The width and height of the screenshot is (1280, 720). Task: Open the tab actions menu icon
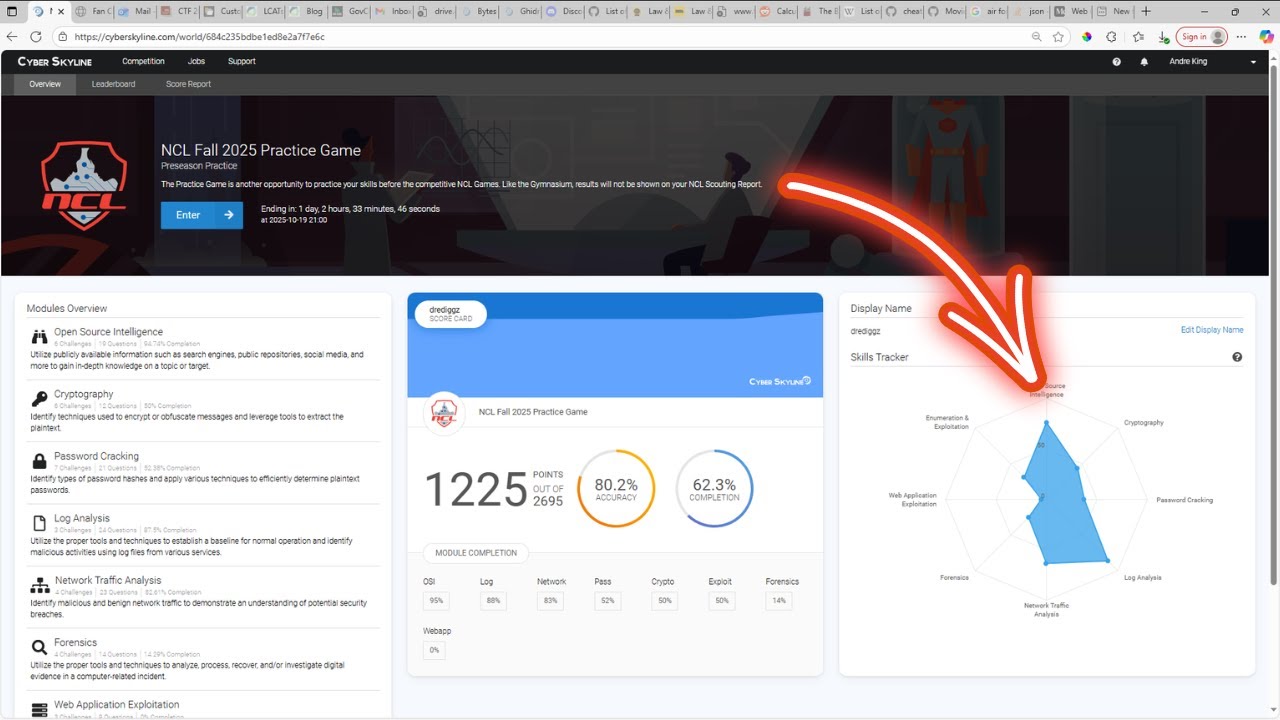(x=10, y=12)
